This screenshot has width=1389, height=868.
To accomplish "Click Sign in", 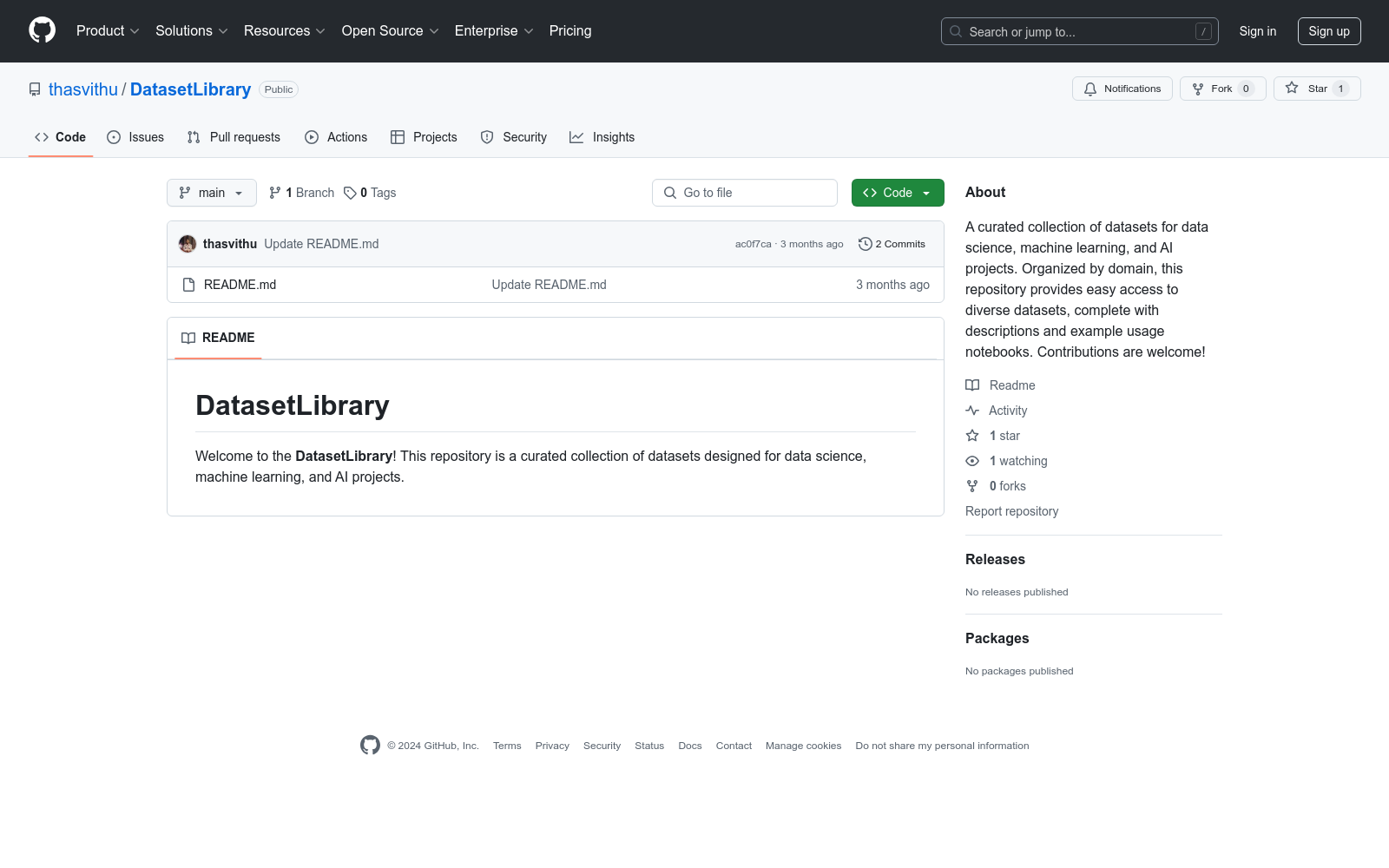I will [x=1258, y=31].
